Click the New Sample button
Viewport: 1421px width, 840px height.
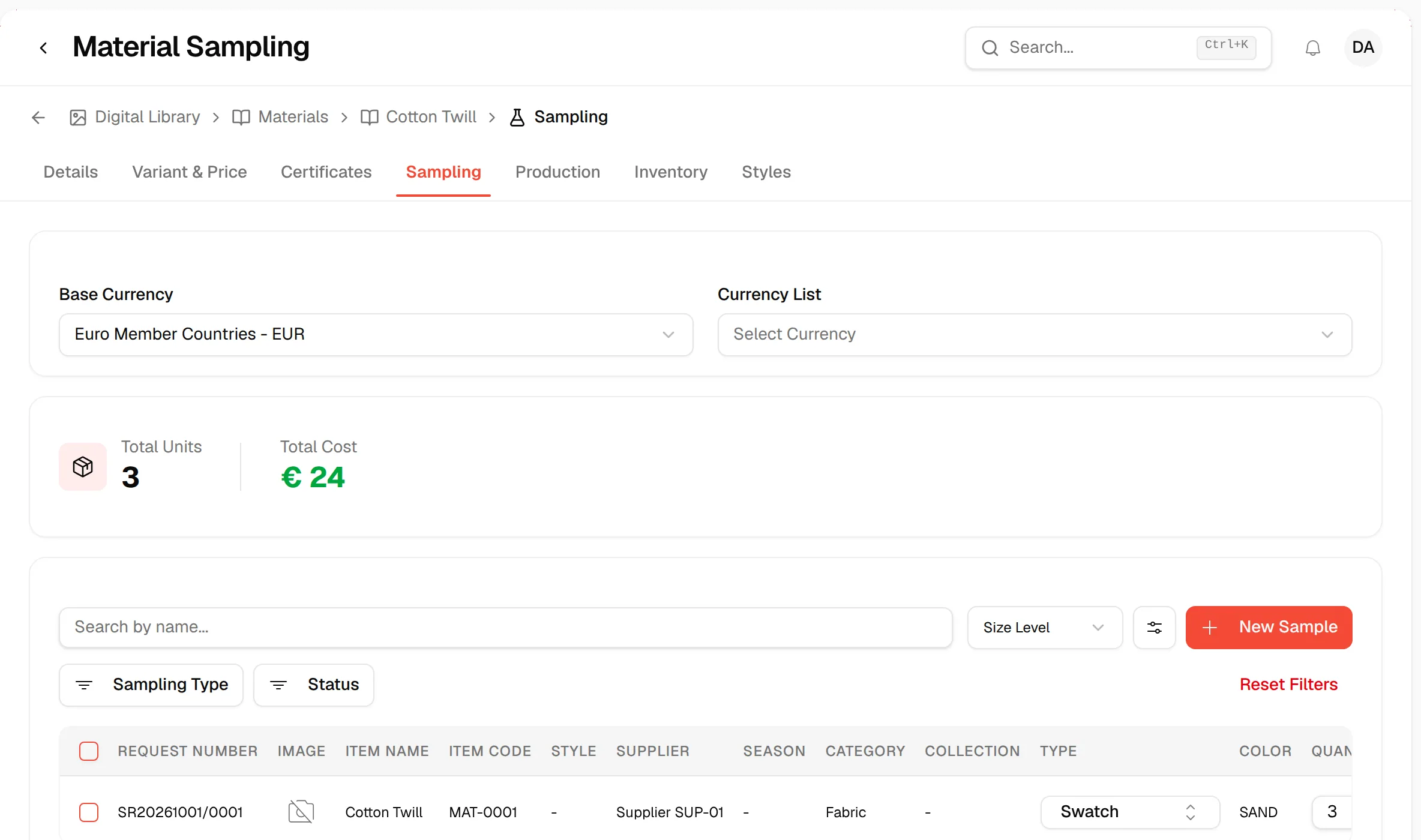(x=1269, y=628)
